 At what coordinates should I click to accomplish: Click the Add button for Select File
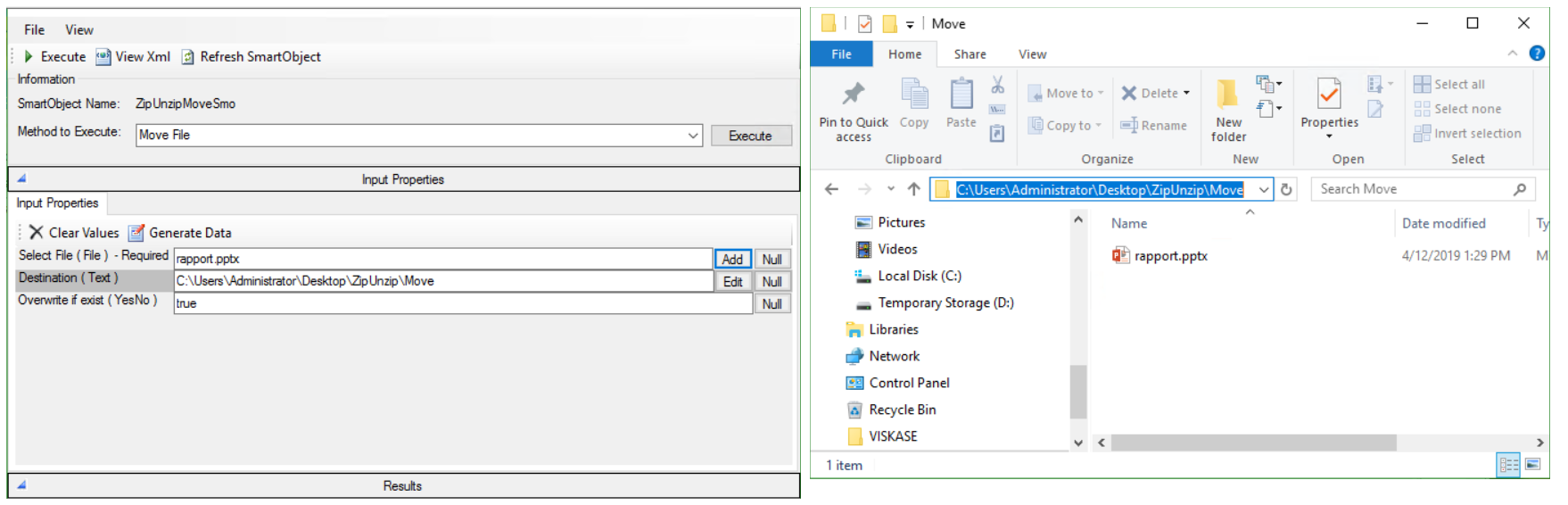pos(732,259)
